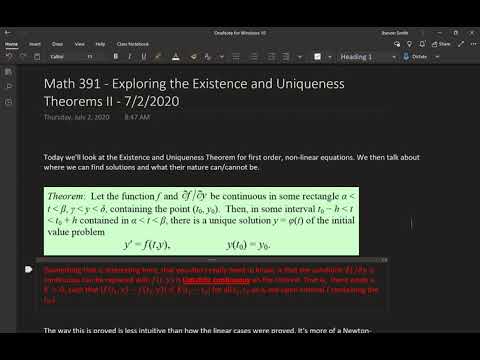
Task: Open the more options ellipsis menu
Action: [473, 44]
